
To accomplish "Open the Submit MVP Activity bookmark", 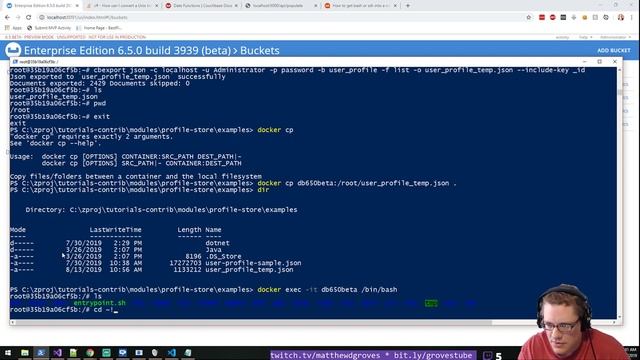I will click(x=49, y=28).
